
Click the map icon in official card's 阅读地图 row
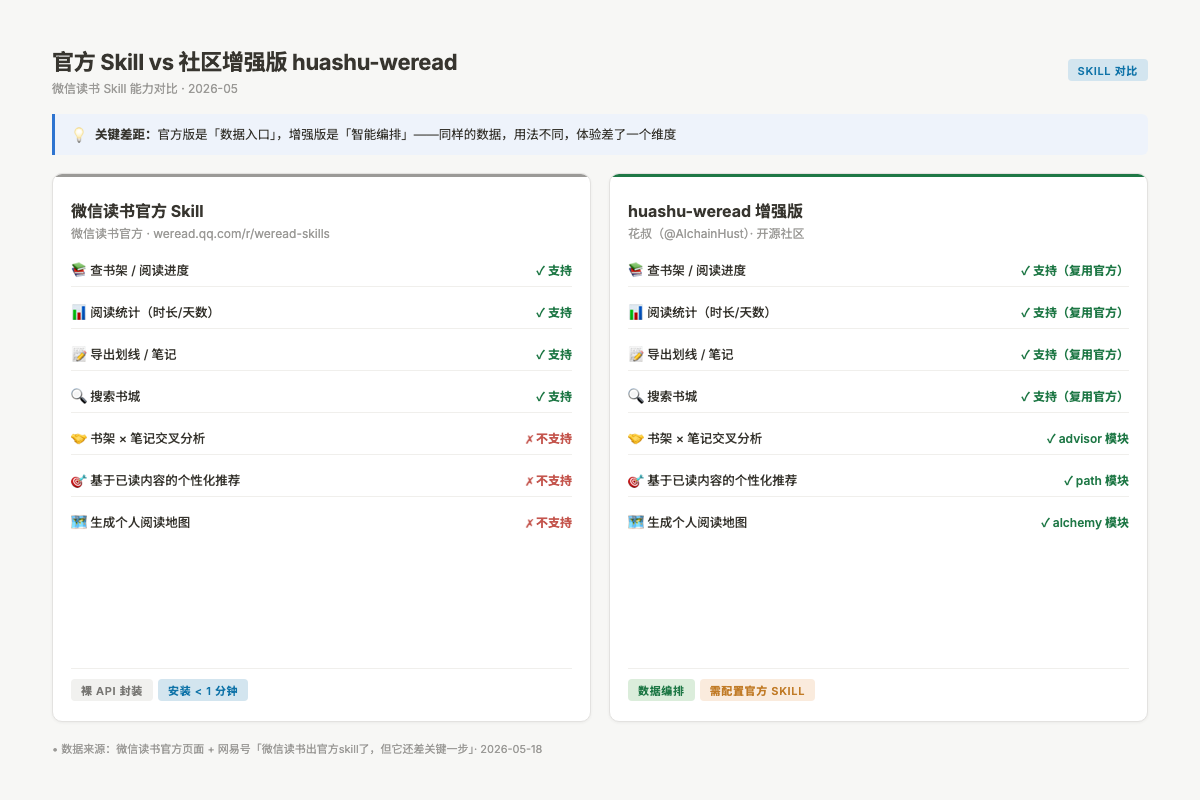79,522
